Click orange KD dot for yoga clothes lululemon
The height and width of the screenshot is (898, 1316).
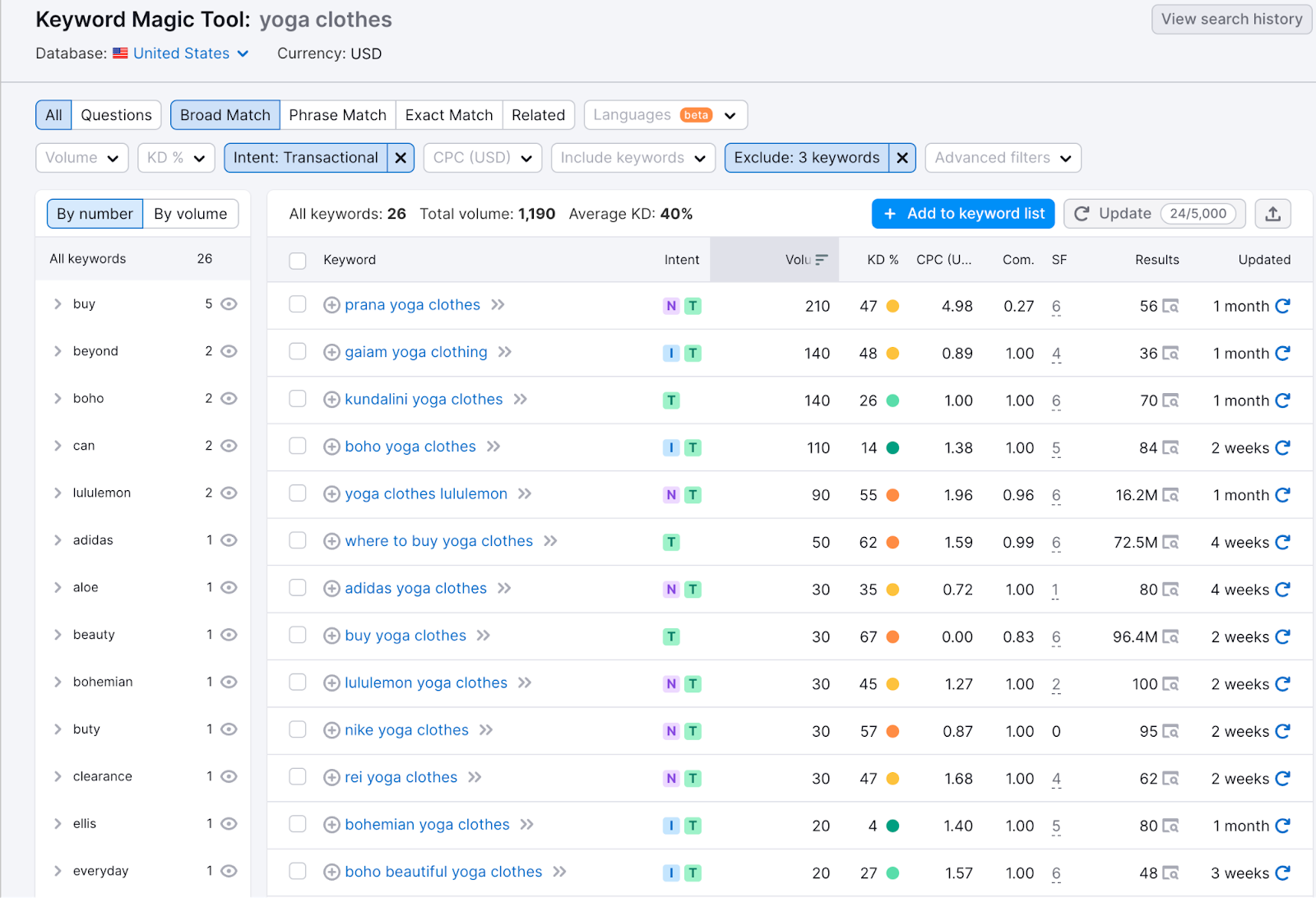892,495
